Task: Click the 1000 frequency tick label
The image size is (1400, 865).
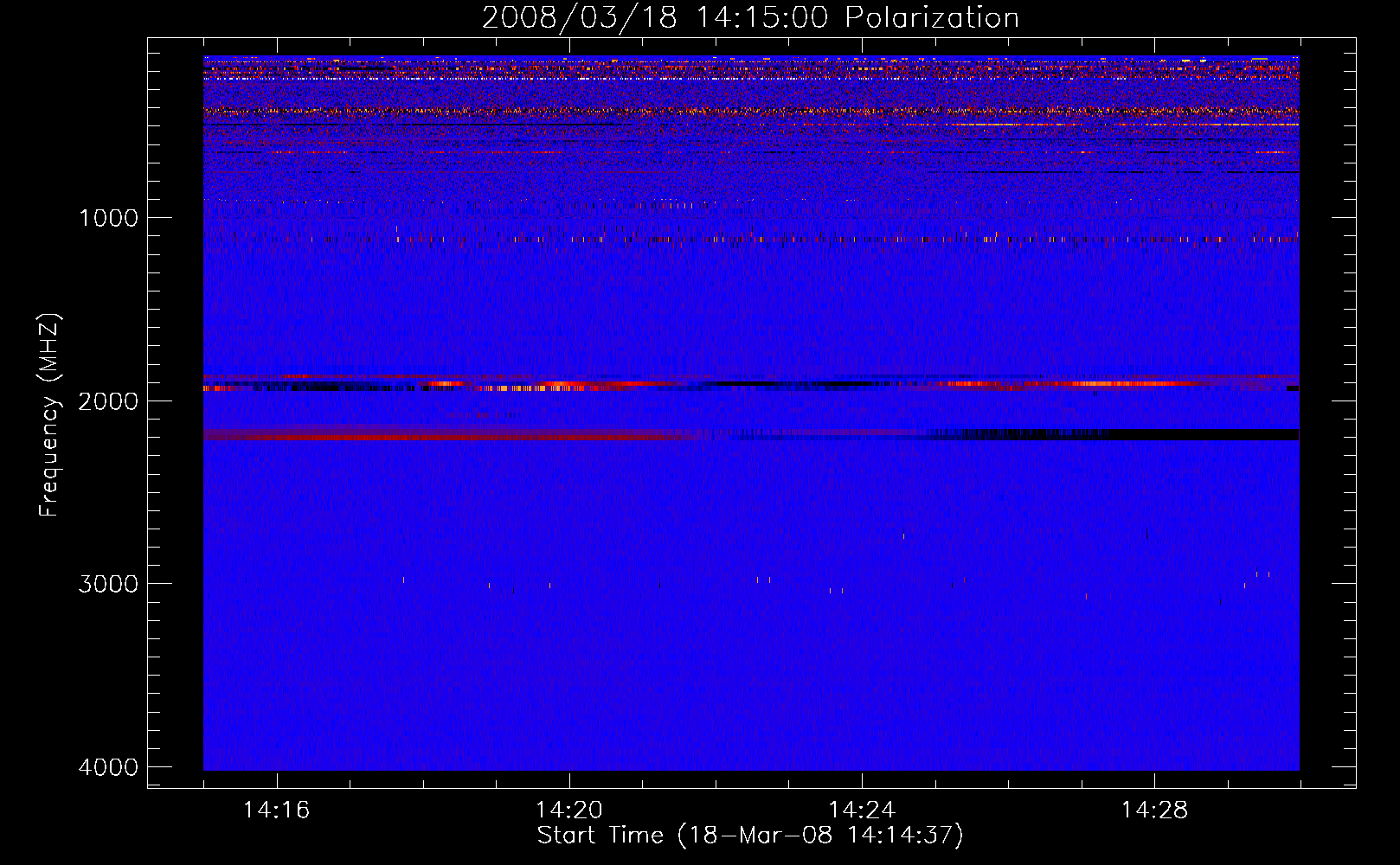Action: (x=108, y=218)
